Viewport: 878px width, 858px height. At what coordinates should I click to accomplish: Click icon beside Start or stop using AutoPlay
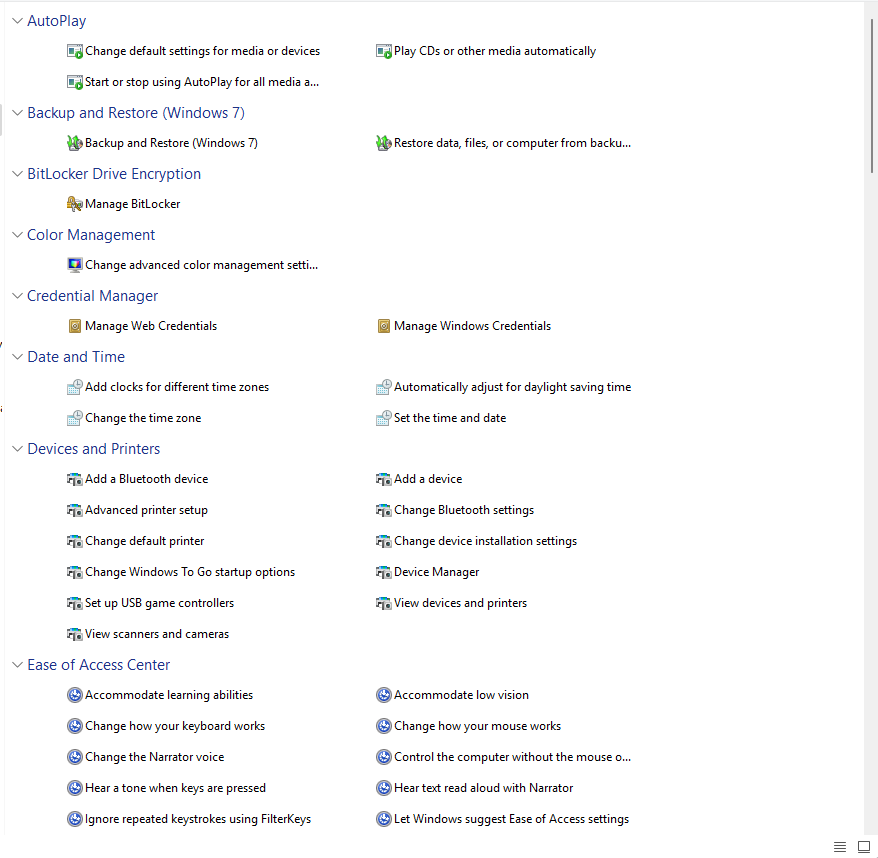[x=74, y=82]
